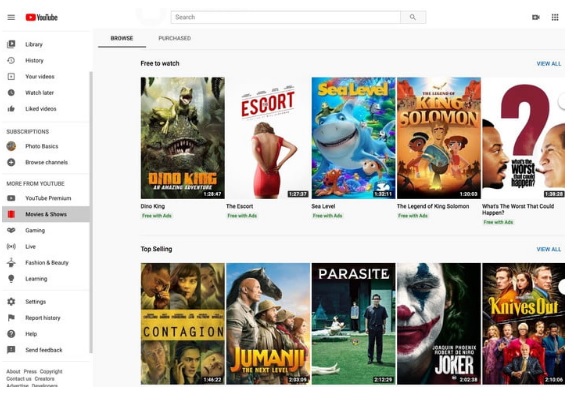Click Free with Ads under Dino King
Screen dimensions: 574x403
pyautogui.click(x=157, y=216)
